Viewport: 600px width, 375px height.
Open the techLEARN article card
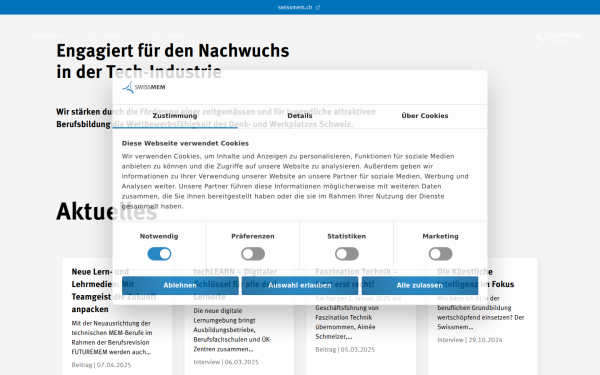click(x=239, y=316)
